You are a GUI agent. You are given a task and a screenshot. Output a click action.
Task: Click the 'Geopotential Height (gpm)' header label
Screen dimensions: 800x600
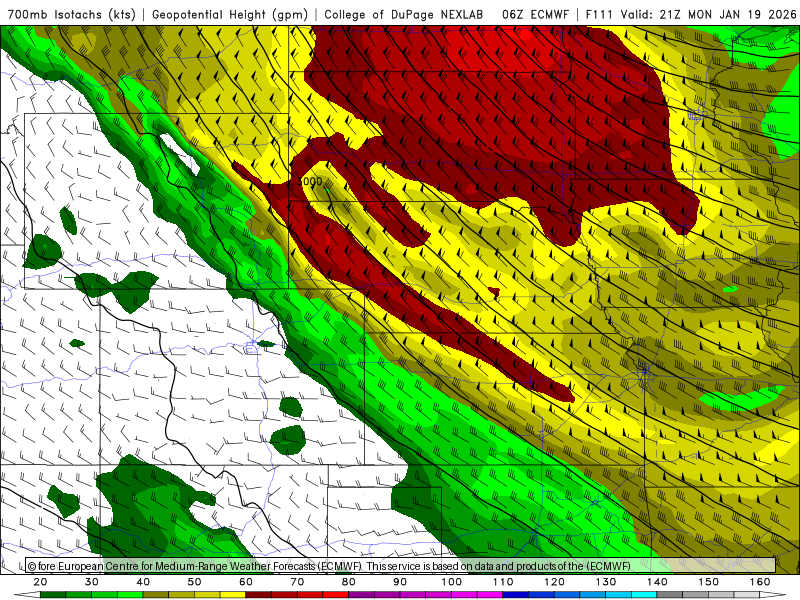coord(230,14)
